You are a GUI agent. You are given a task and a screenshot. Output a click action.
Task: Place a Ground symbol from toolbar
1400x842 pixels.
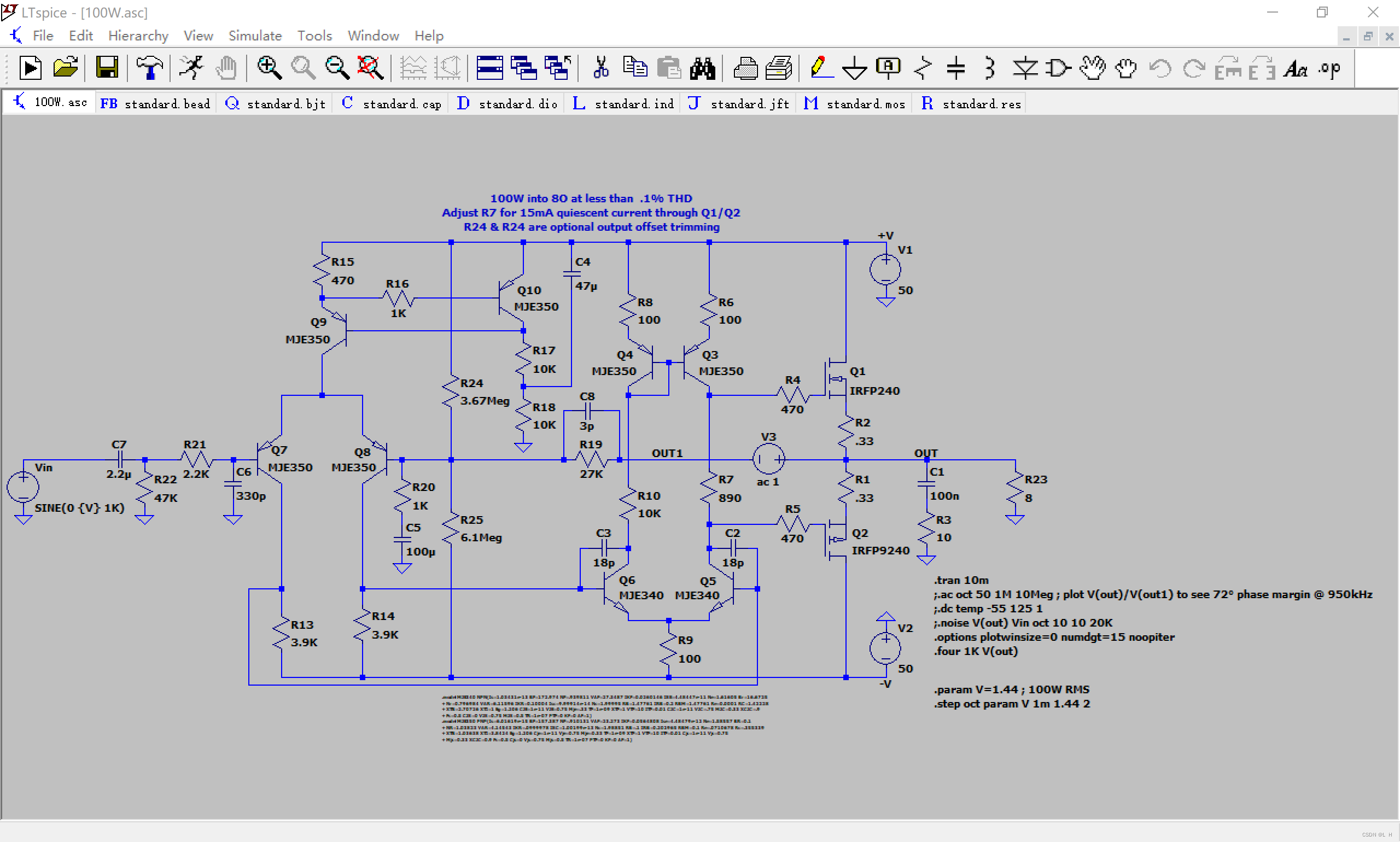[854, 68]
